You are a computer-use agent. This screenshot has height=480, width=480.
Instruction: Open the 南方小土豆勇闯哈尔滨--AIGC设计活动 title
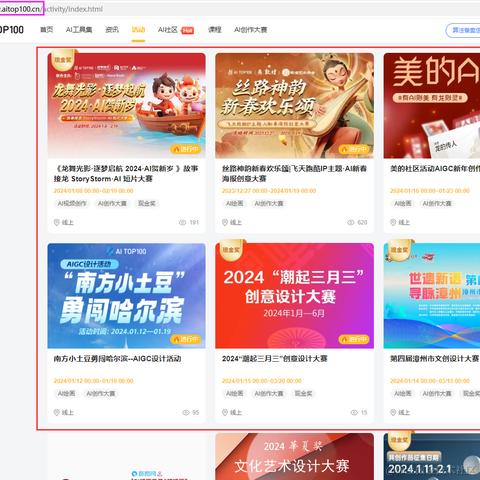[x=117, y=359]
